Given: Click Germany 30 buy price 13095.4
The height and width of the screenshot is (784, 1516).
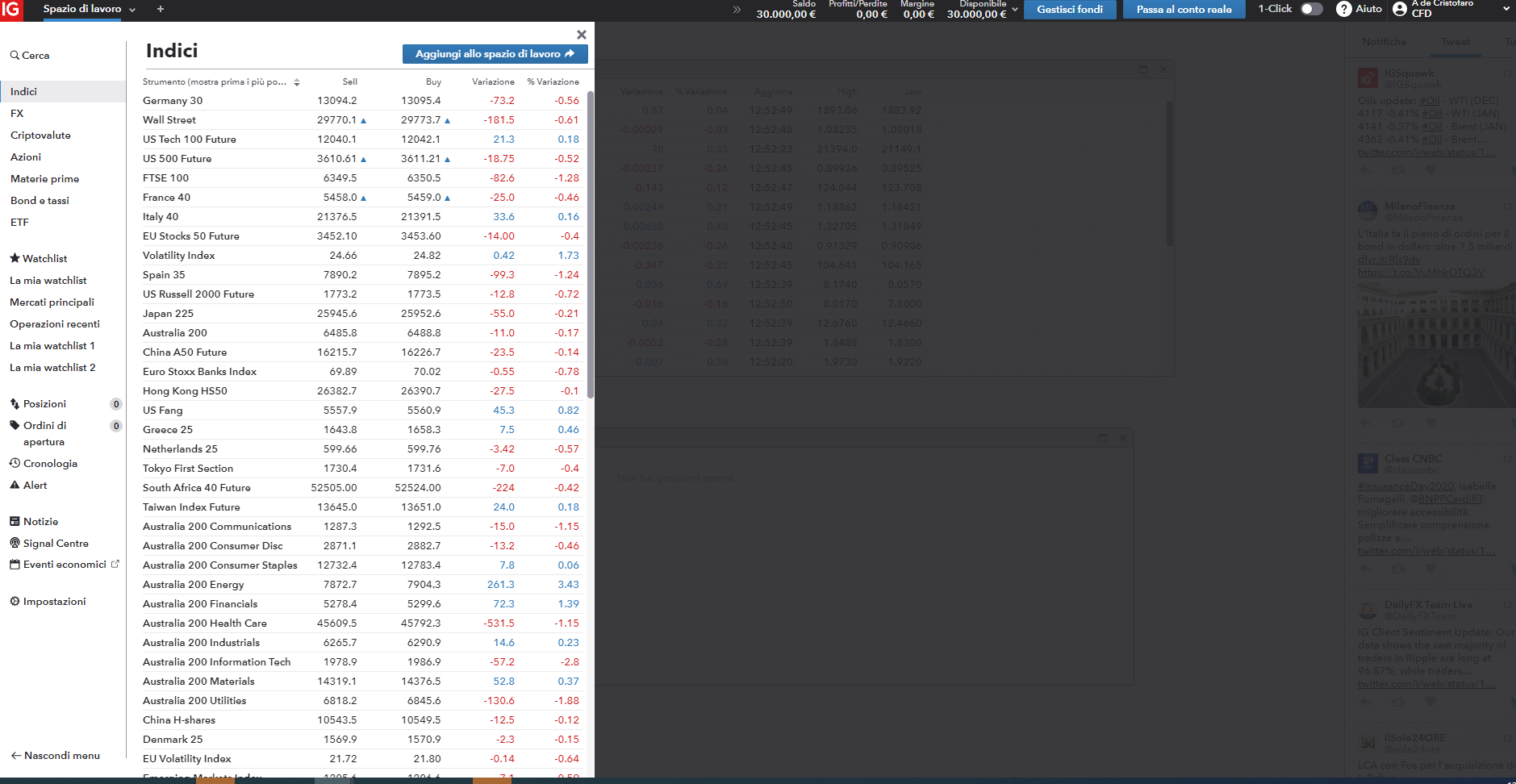Looking at the screenshot, I should [x=421, y=101].
